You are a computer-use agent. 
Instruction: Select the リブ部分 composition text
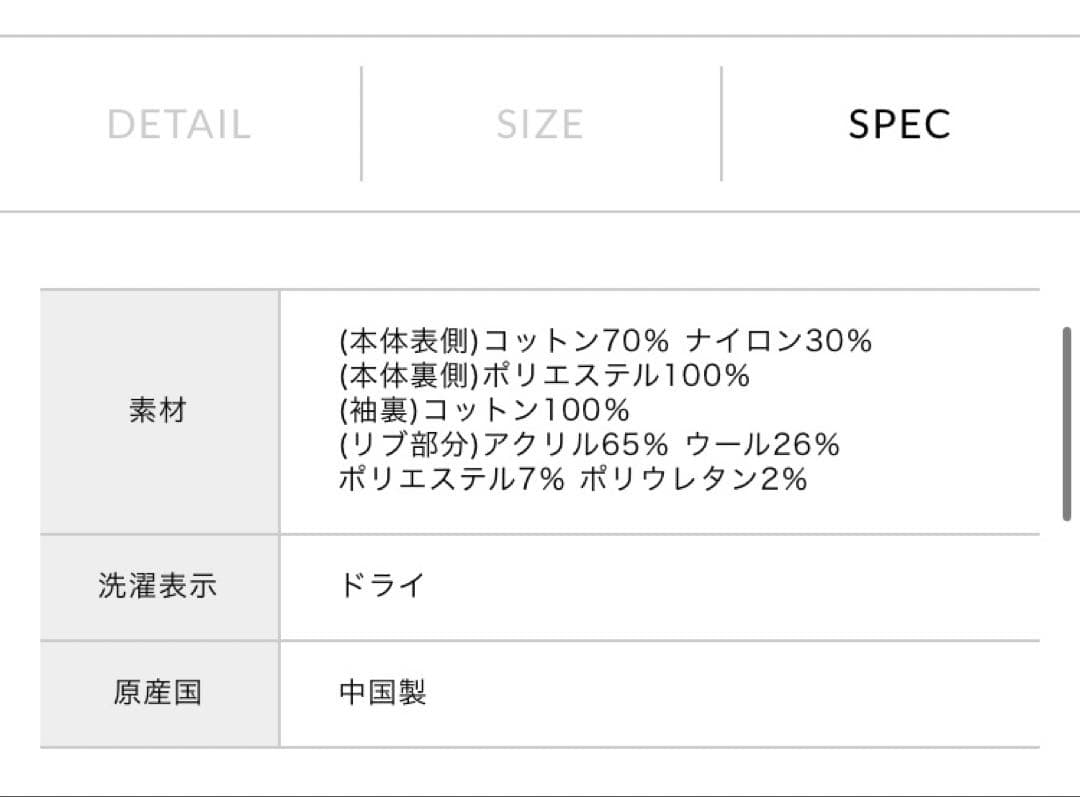pos(589,443)
